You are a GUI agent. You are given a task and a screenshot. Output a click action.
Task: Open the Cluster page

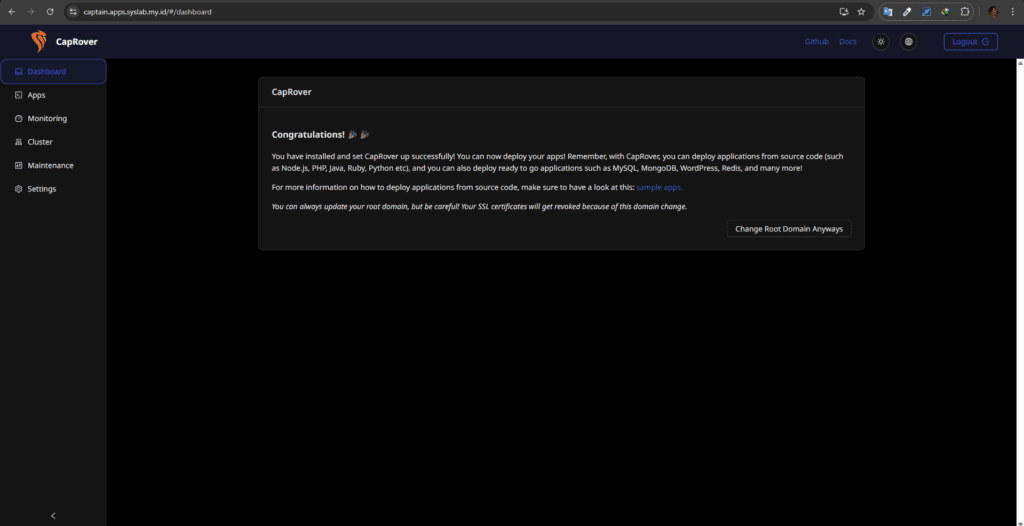tap(53, 142)
